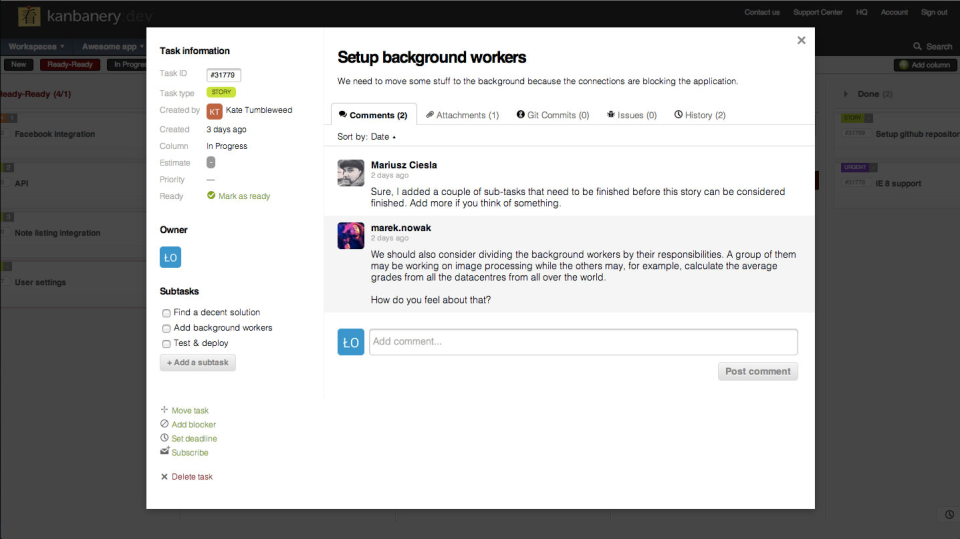Open the History (2) tab
960x539 pixels.
700,115
